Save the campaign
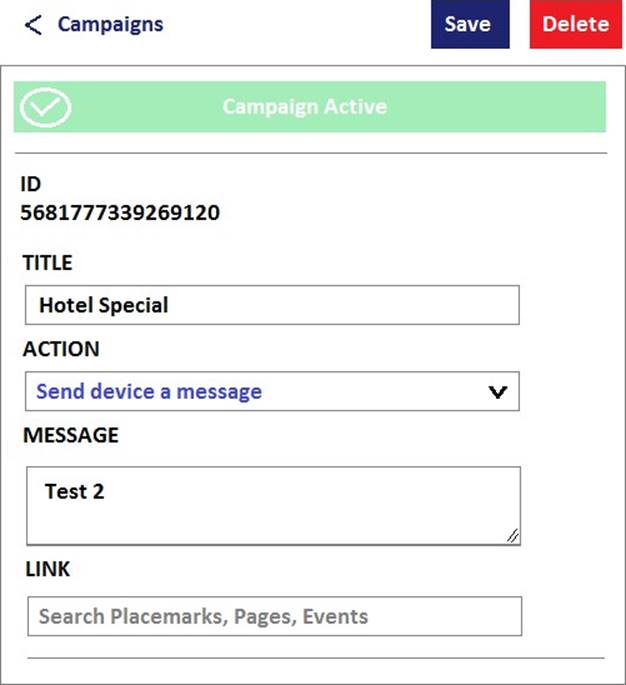 (x=470, y=24)
